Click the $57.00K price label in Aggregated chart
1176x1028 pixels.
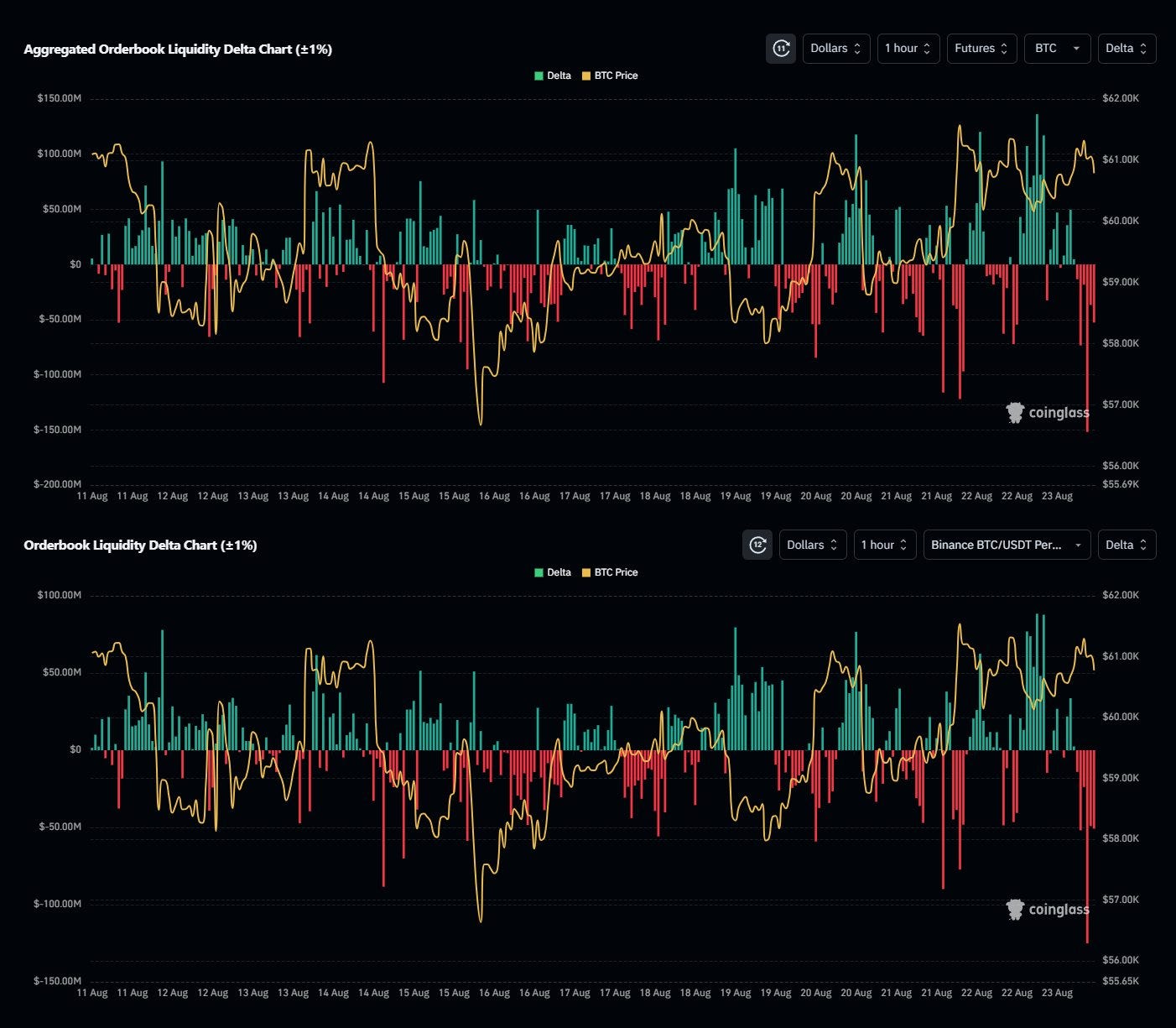pos(1121,404)
